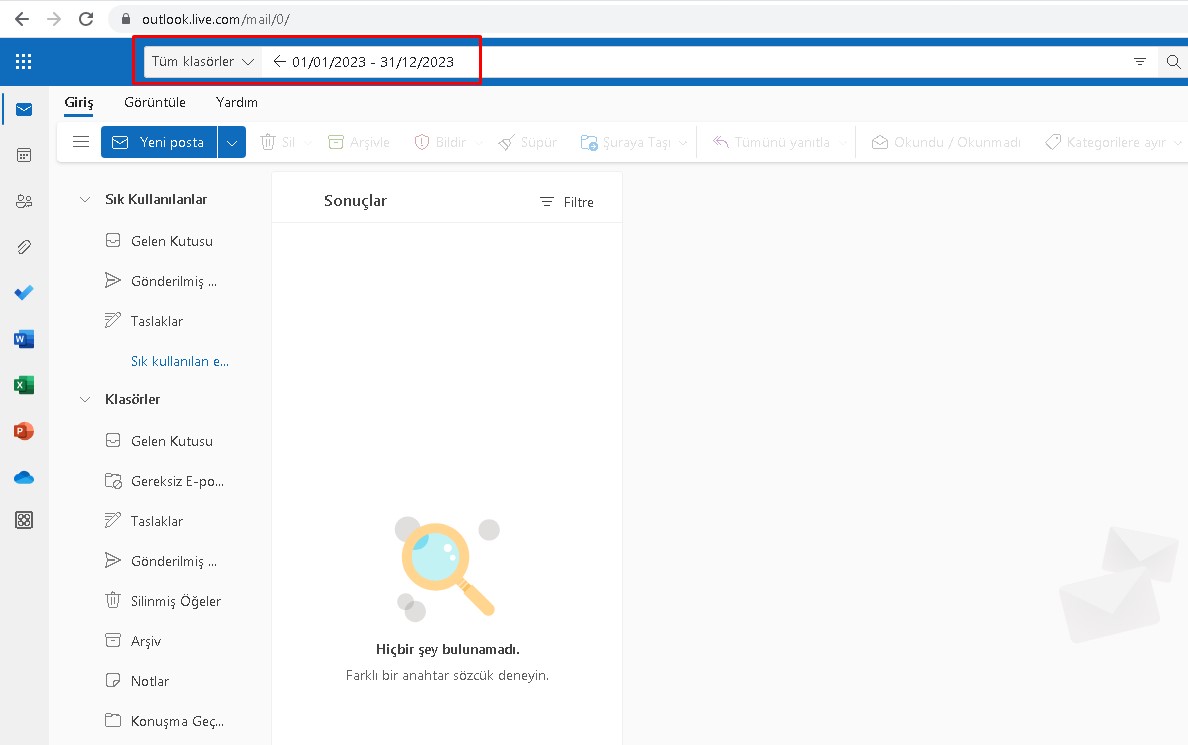The width and height of the screenshot is (1188, 745).
Task: Open OneDrive from the left rail
Action: point(24,478)
